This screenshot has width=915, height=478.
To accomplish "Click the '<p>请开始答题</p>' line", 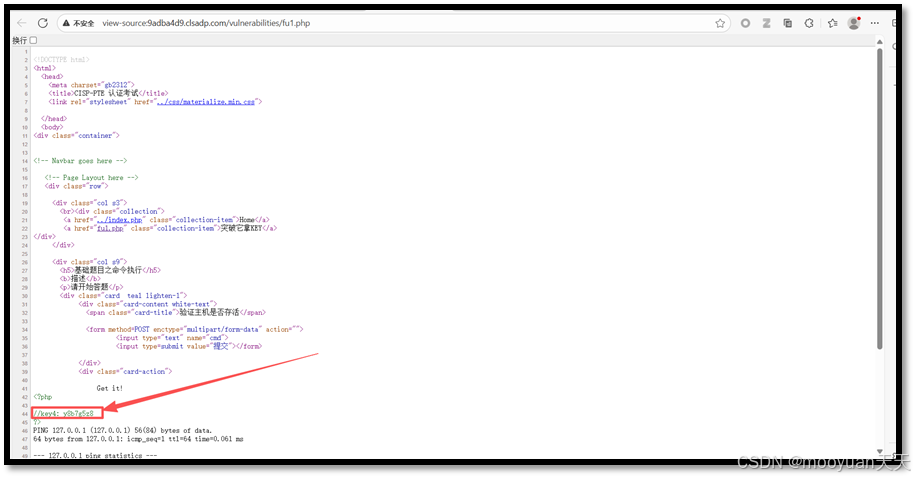I will [91, 287].
